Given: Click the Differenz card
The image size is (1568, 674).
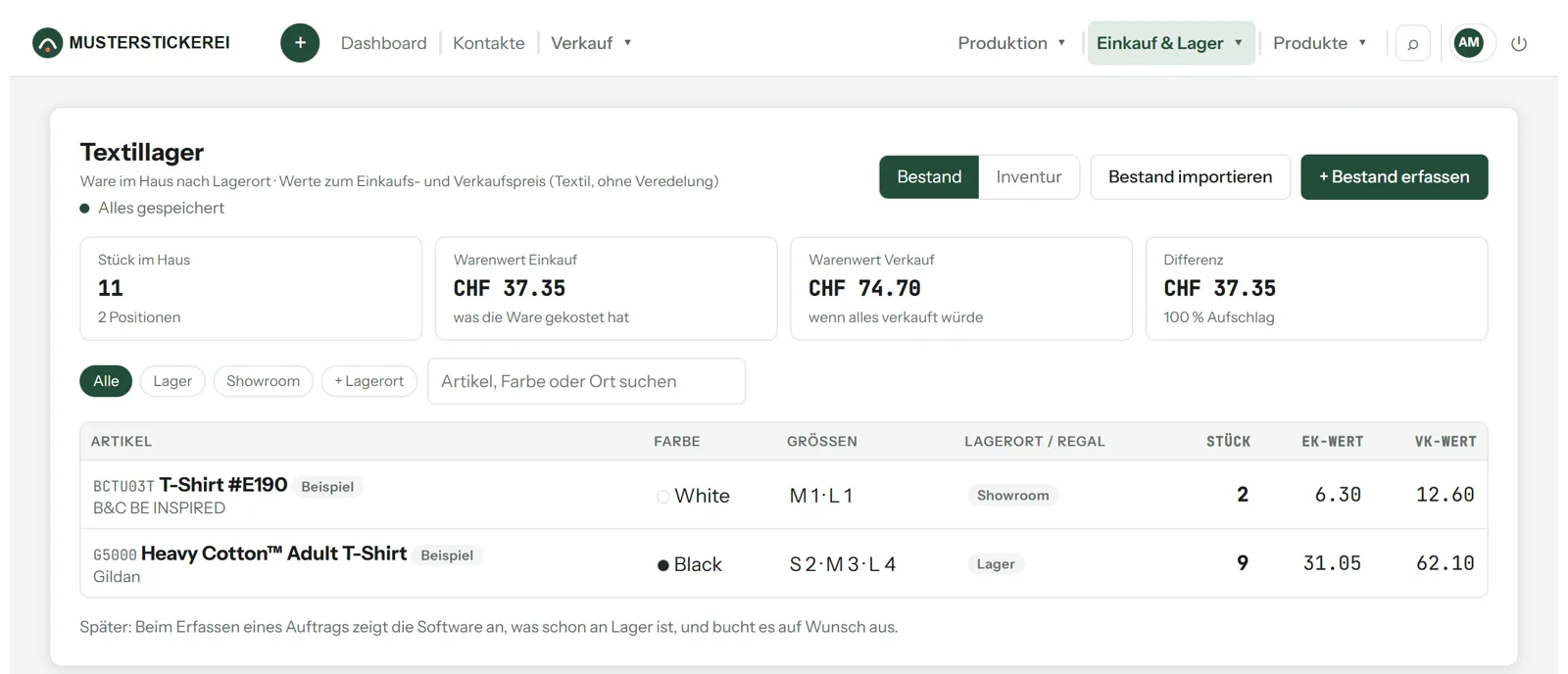Looking at the screenshot, I should tap(1316, 289).
